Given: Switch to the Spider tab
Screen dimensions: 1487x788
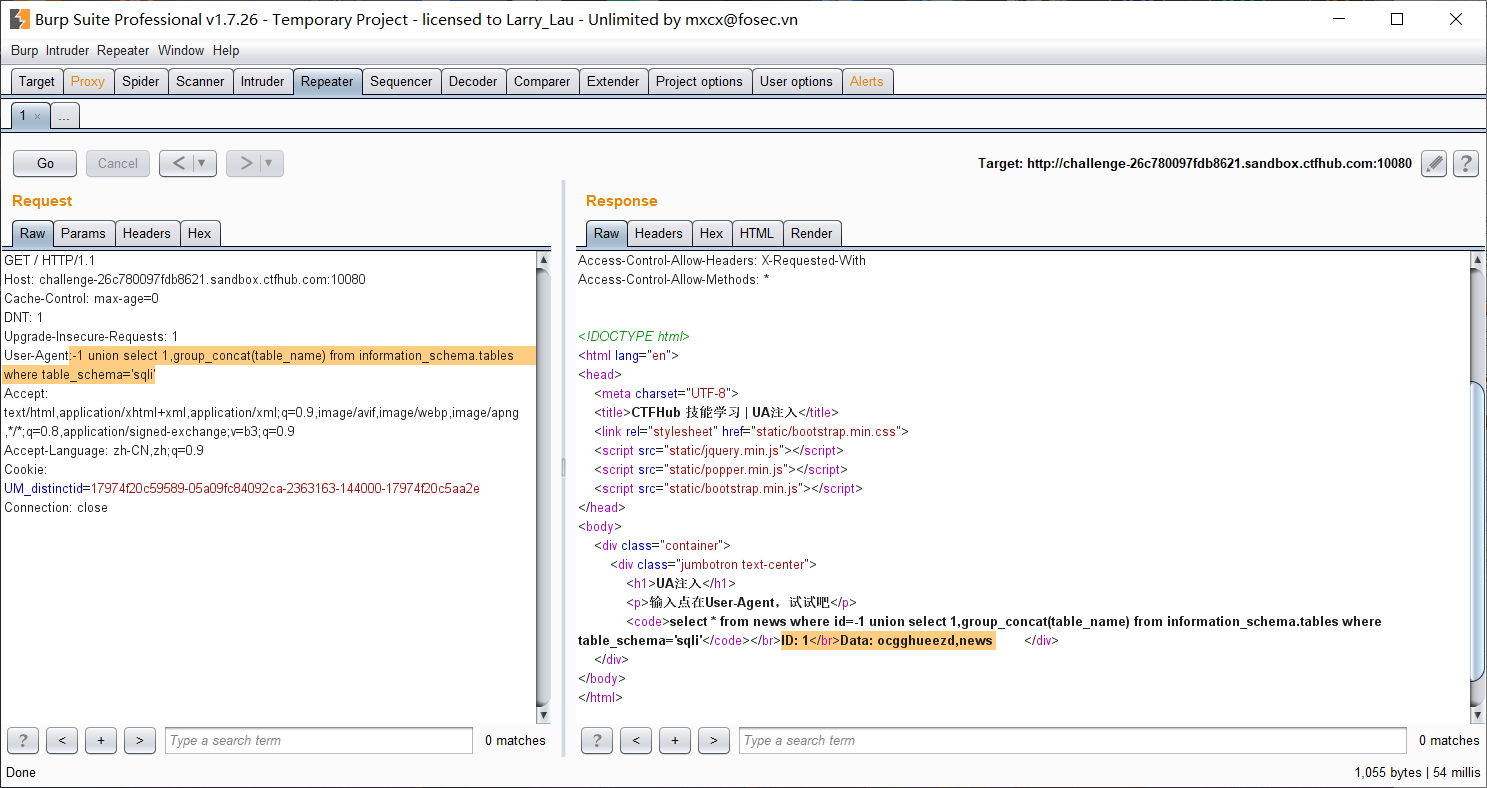Looking at the screenshot, I should point(141,82).
